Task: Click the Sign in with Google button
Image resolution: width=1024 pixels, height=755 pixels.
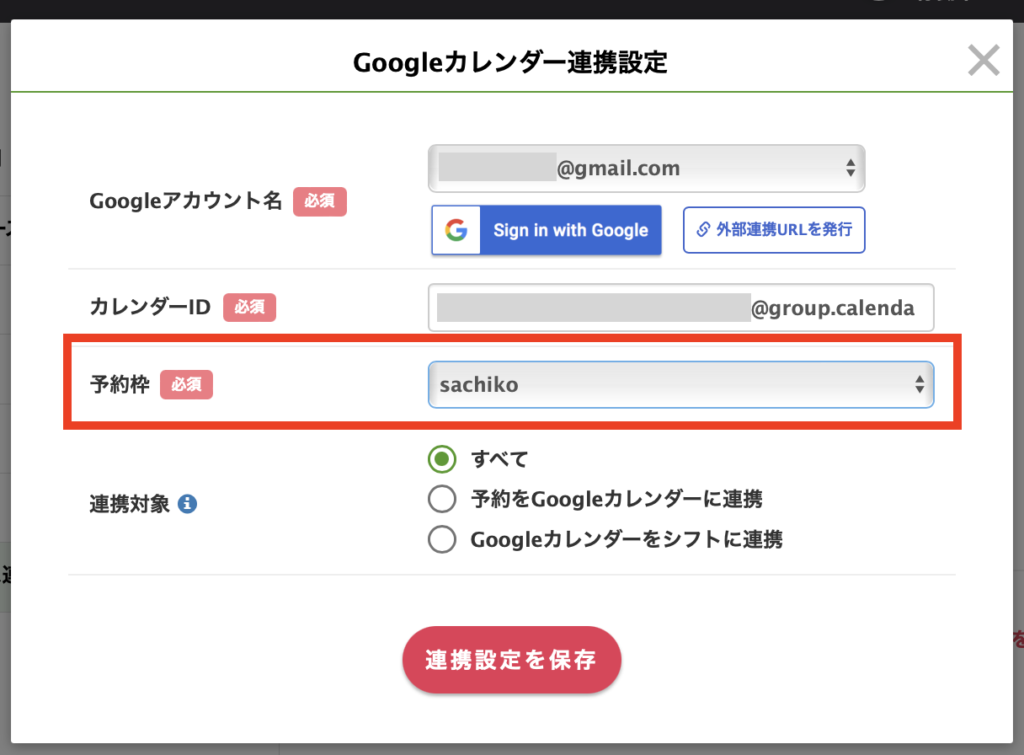Action: 547,230
